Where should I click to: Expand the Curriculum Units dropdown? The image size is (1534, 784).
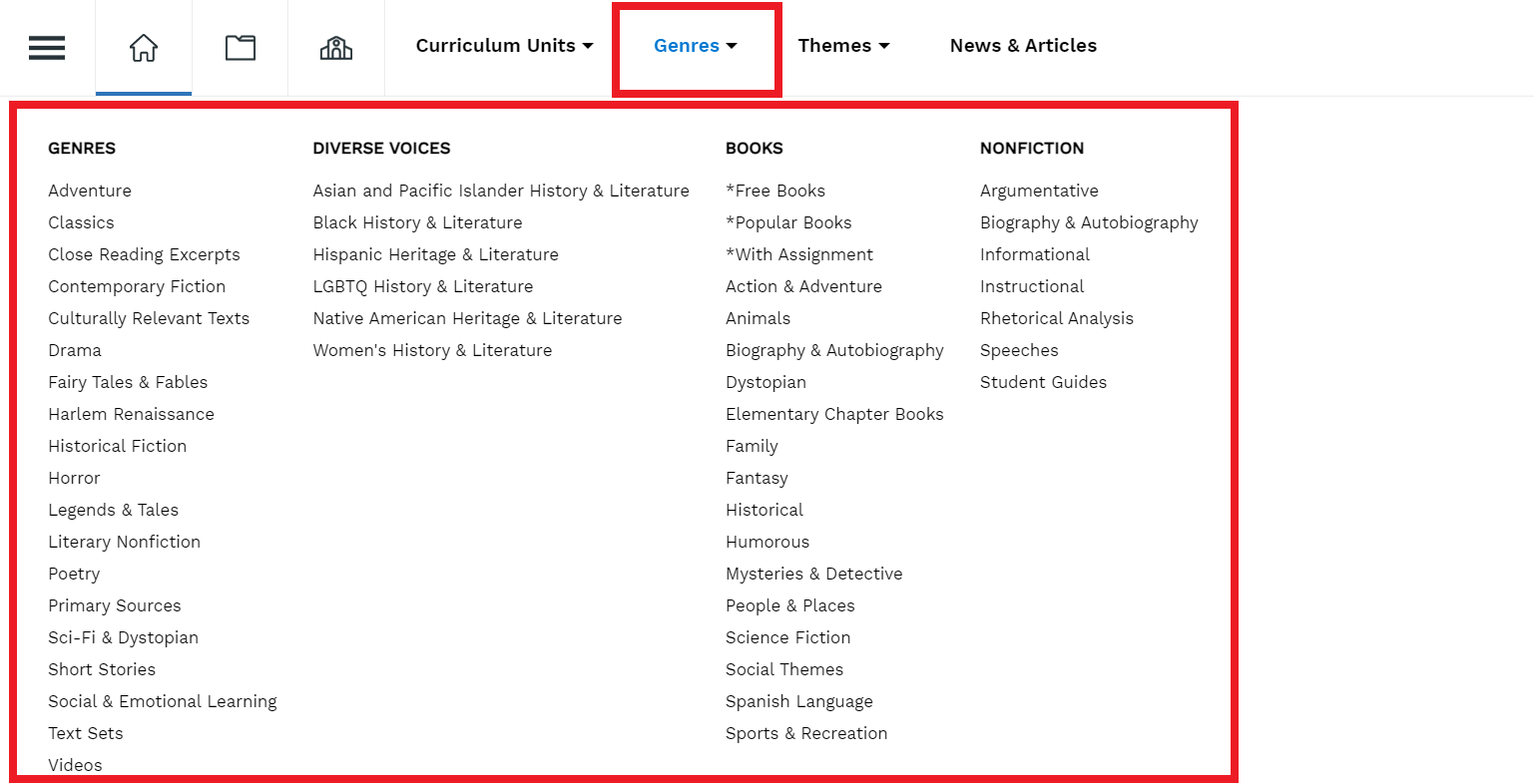click(x=504, y=46)
